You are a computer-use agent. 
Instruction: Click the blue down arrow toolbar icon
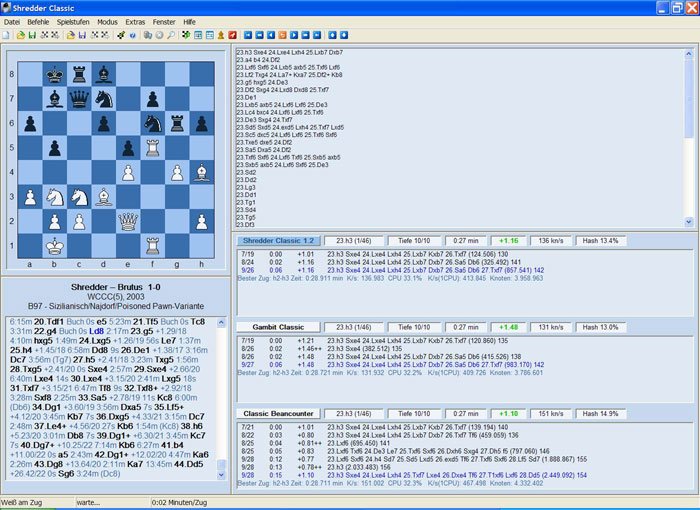[344, 35]
